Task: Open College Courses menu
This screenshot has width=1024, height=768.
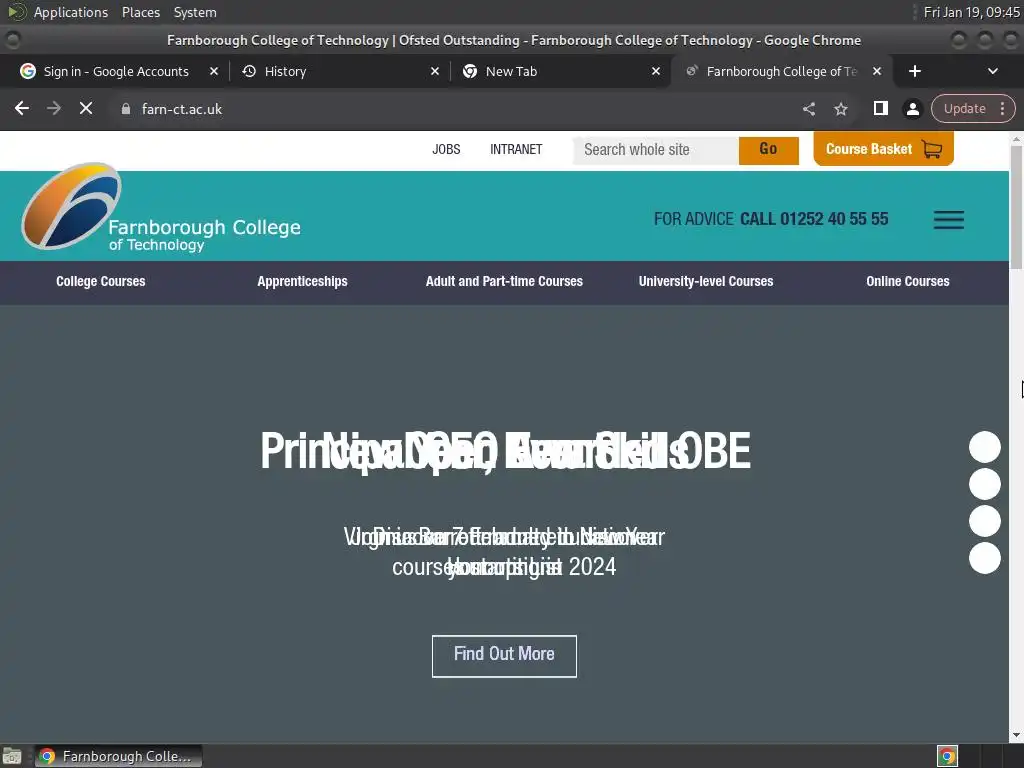Action: 101,281
